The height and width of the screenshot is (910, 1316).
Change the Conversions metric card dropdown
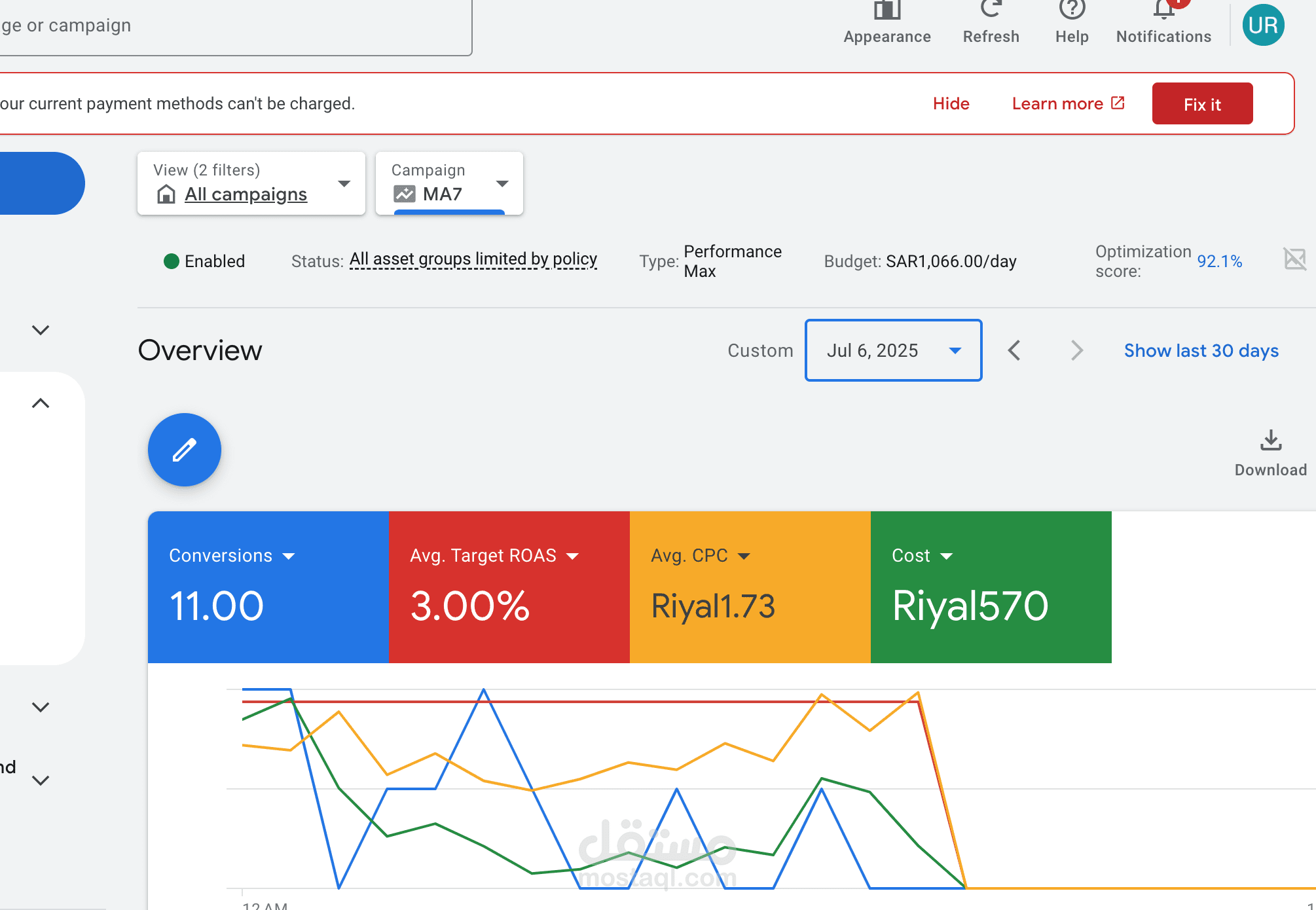point(289,556)
